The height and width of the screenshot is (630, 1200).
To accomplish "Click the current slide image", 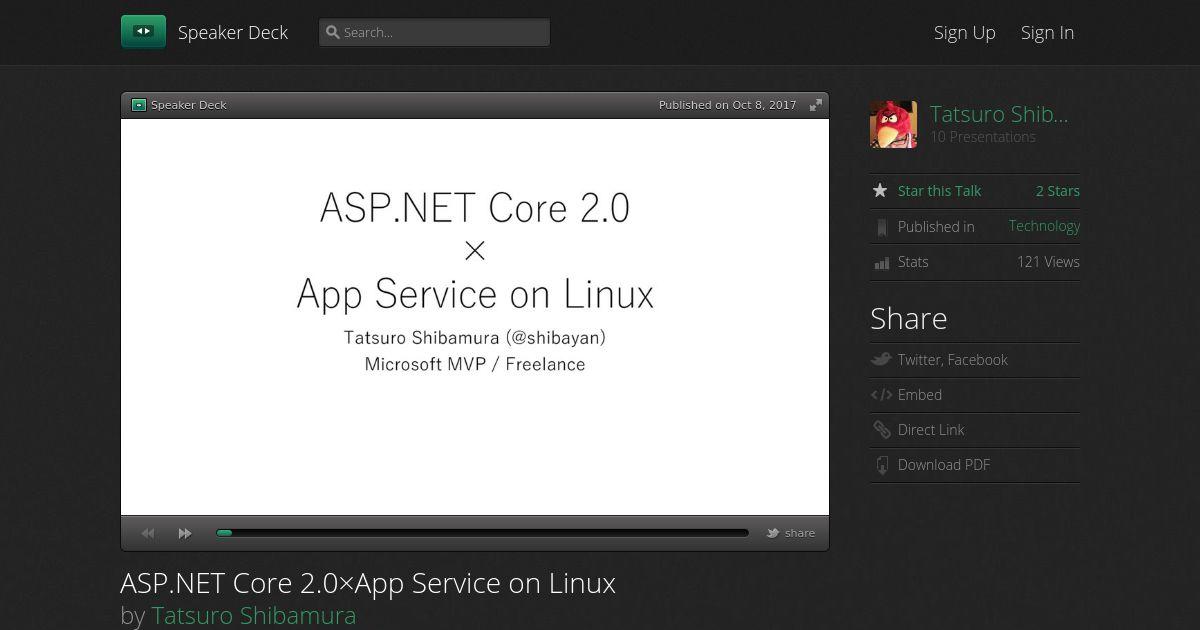I will [x=475, y=317].
